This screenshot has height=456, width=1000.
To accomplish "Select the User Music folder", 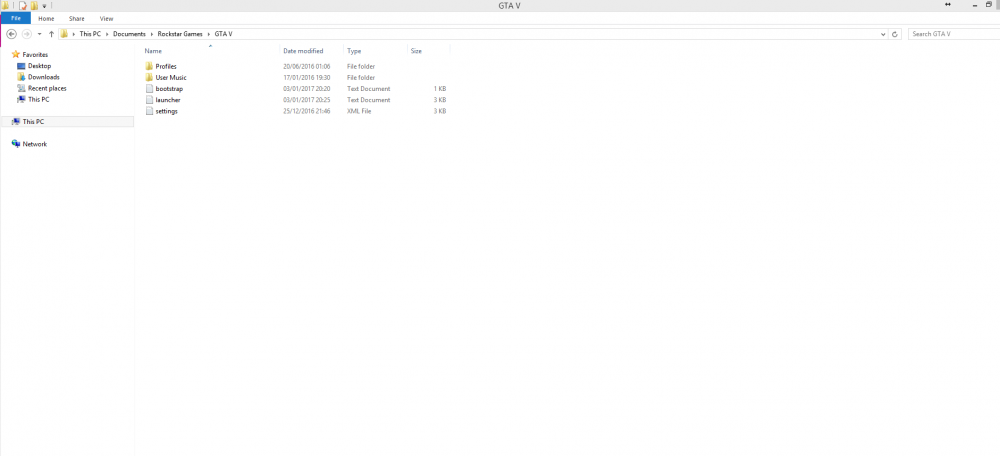I will point(166,77).
